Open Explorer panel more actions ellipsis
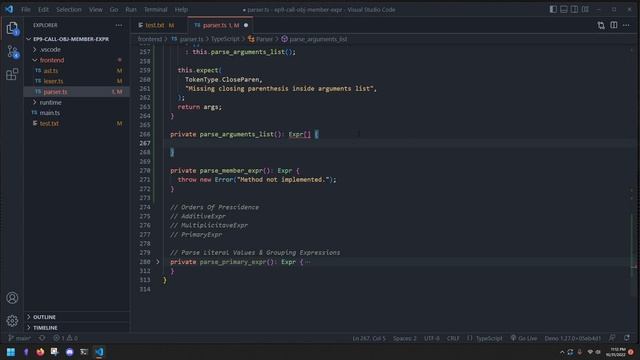 point(119,25)
